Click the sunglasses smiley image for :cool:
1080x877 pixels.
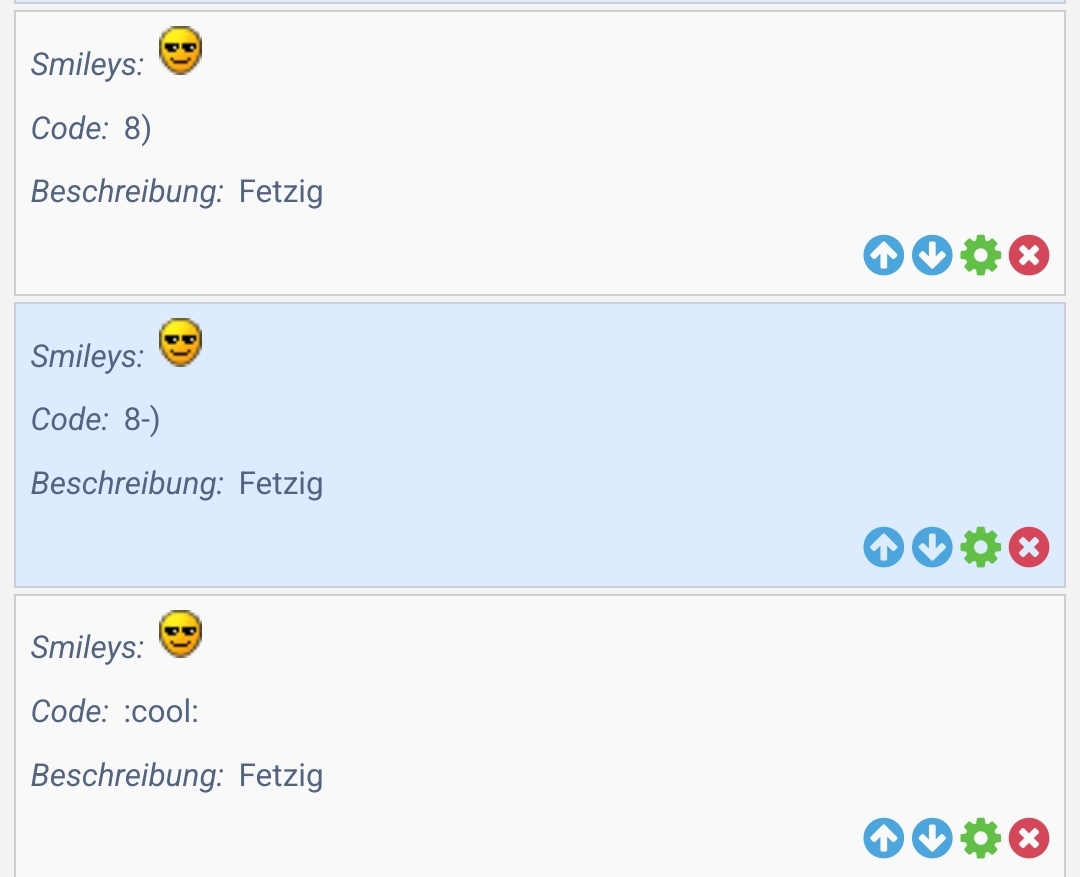tap(181, 634)
